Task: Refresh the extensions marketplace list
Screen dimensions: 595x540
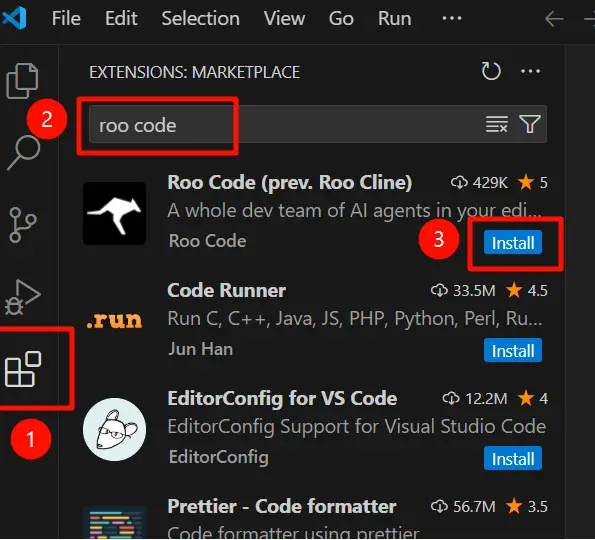Action: click(491, 71)
